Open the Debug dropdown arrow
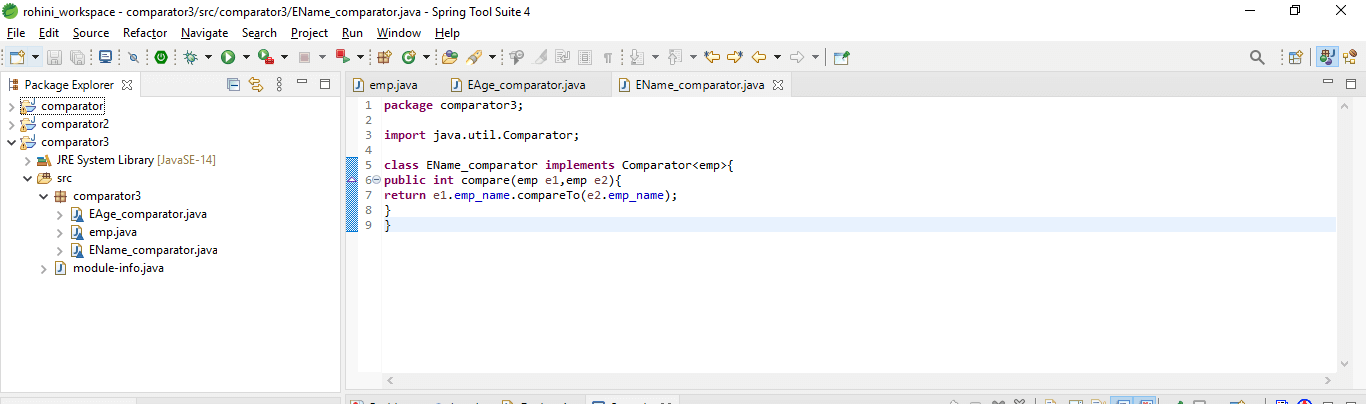The image size is (1366, 404). click(208, 57)
